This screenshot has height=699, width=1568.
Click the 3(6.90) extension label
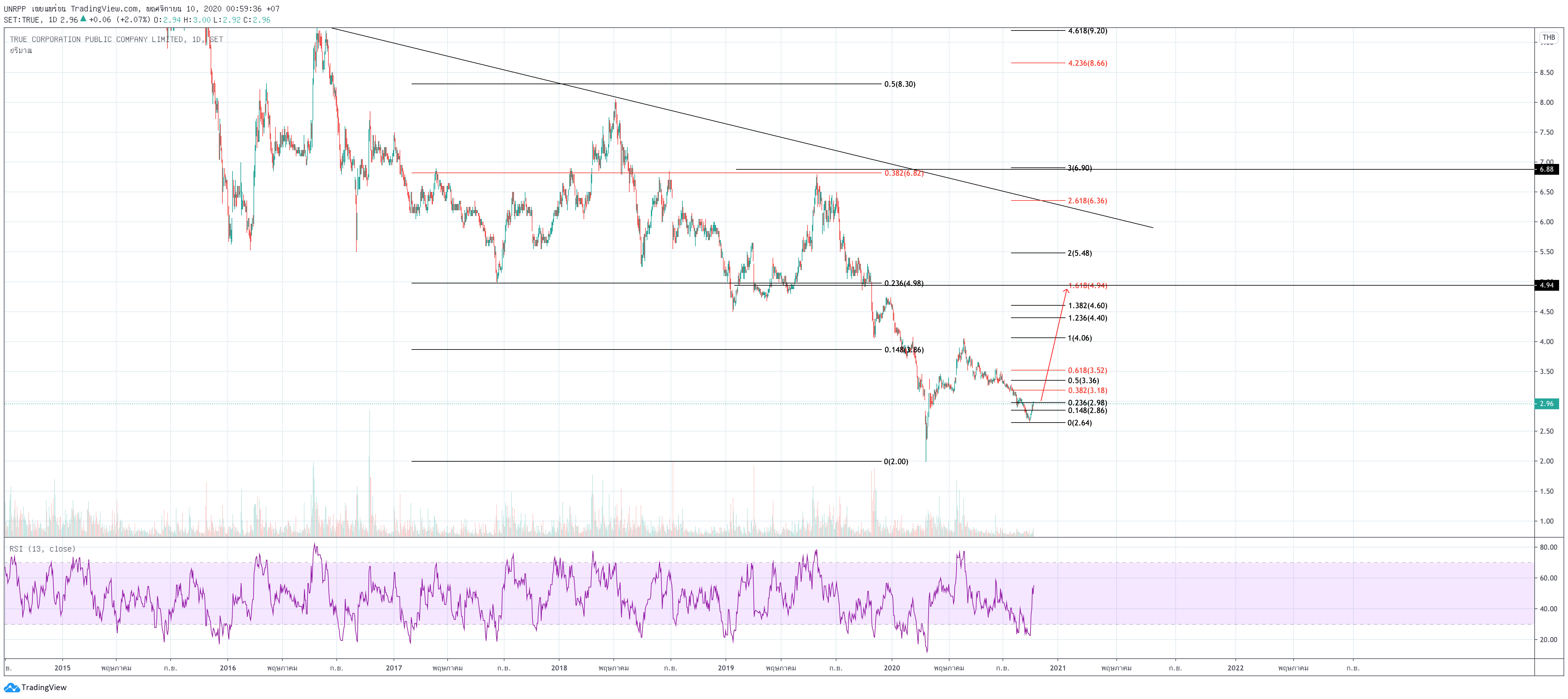[1079, 168]
